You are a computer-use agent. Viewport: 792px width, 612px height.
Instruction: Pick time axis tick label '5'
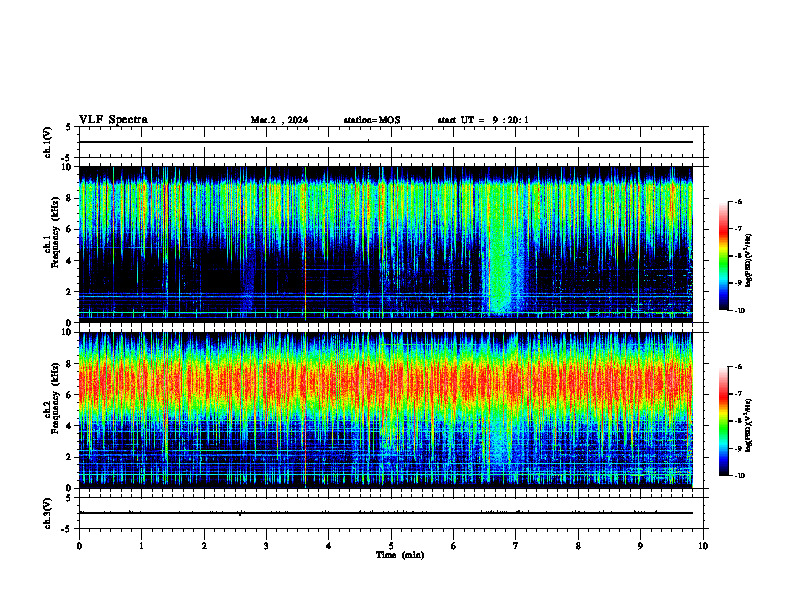coord(391,546)
